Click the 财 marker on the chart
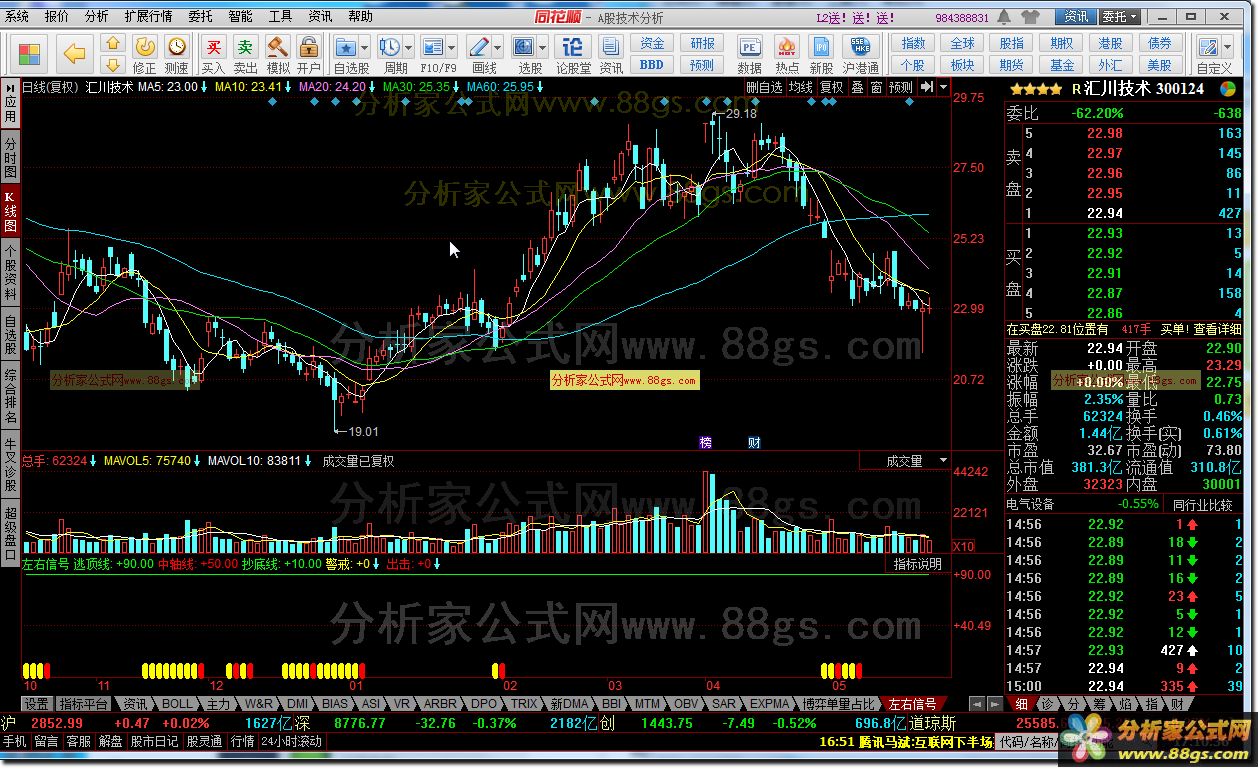1260x769 pixels. 754,442
